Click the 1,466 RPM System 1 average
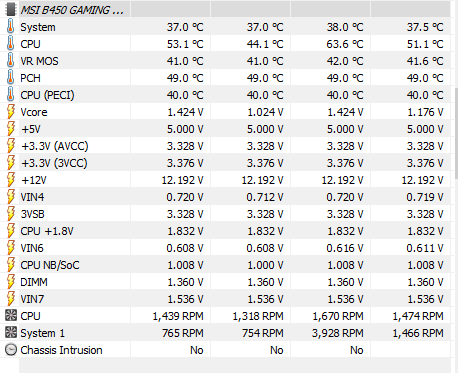This screenshot has height=373, width=458. coord(418,333)
